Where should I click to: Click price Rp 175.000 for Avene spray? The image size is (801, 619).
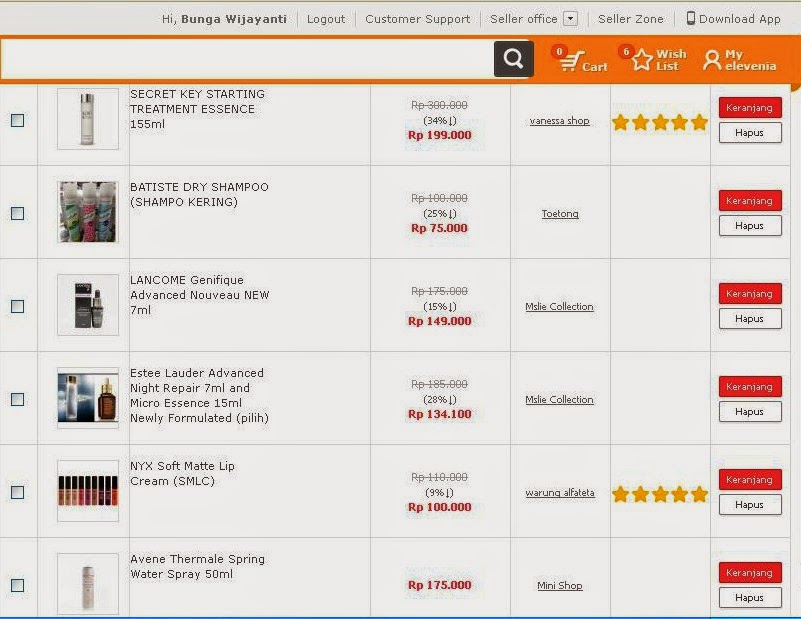[440, 585]
